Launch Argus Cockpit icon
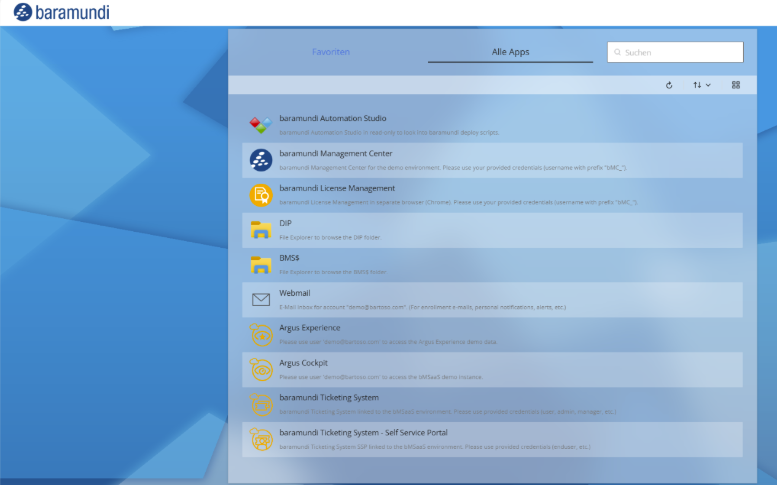This screenshot has height=485, width=777. pyautogui.click(x=261, y=370)
